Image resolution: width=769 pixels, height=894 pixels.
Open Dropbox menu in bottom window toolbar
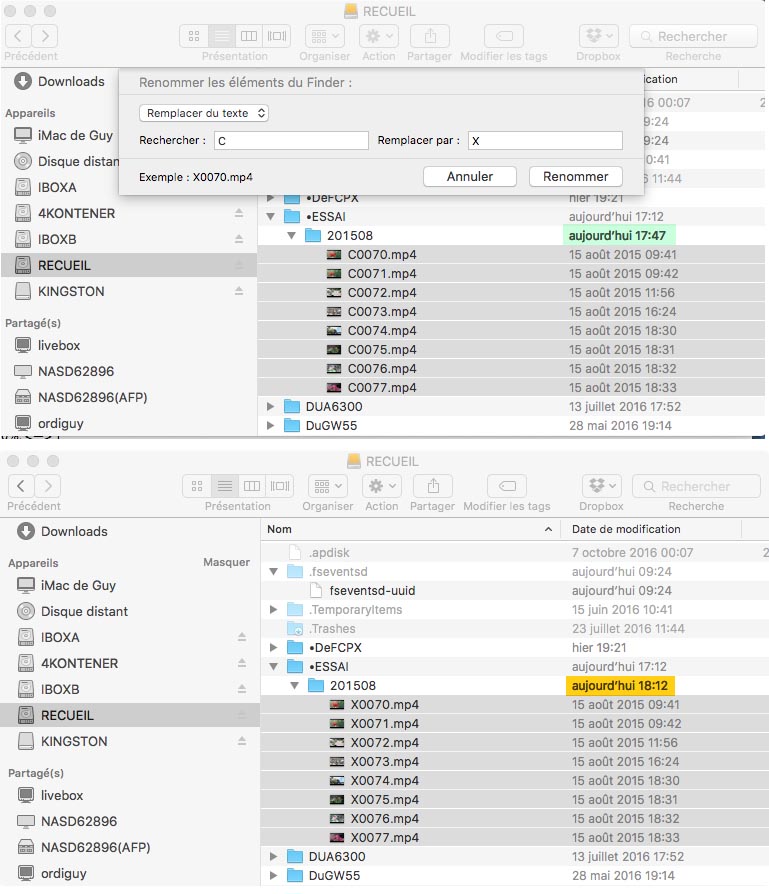602,486
